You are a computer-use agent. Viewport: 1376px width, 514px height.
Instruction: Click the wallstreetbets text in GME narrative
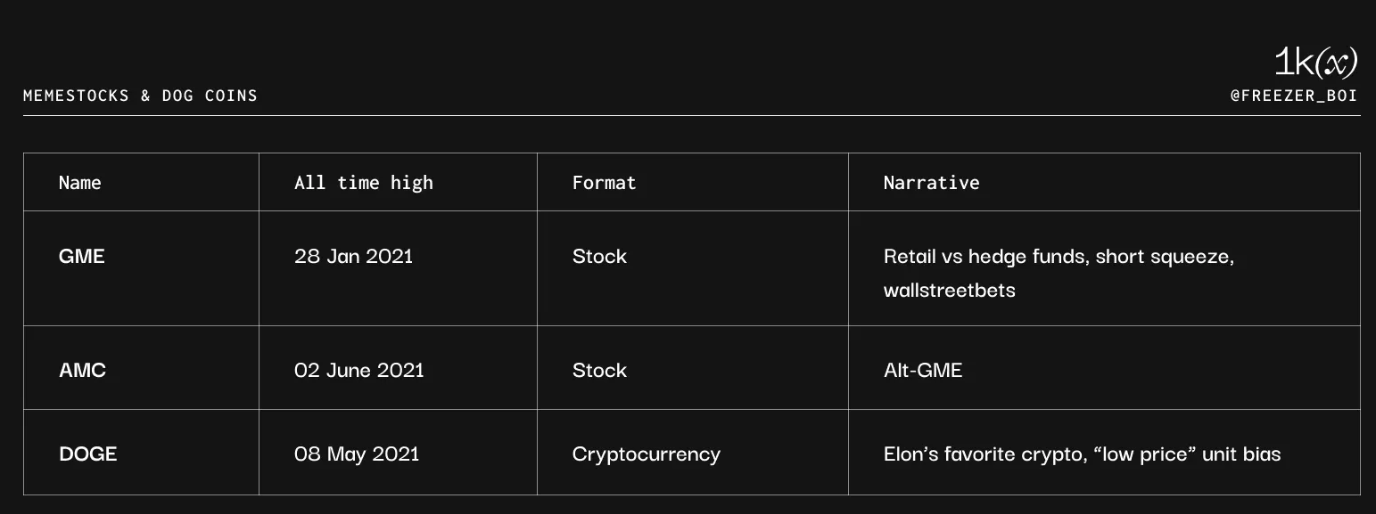click(x=949, y=291)
